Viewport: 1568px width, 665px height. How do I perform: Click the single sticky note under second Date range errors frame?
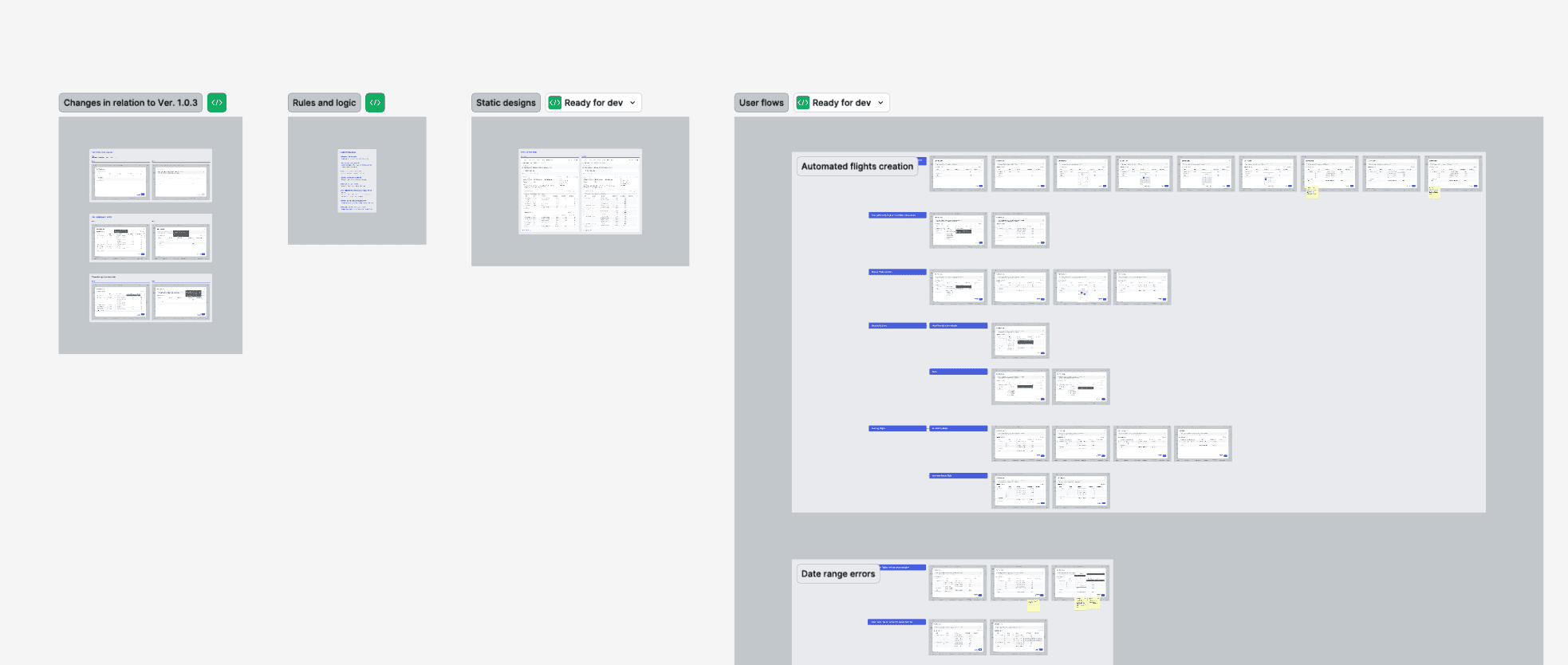click(1034, 605)
